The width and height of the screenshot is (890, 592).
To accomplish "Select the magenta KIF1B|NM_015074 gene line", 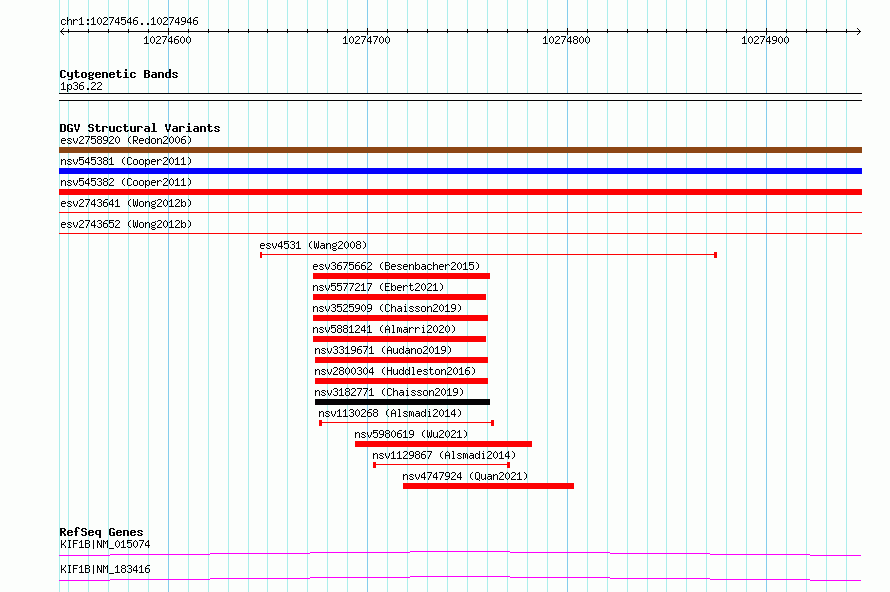I will coord(460,553).
